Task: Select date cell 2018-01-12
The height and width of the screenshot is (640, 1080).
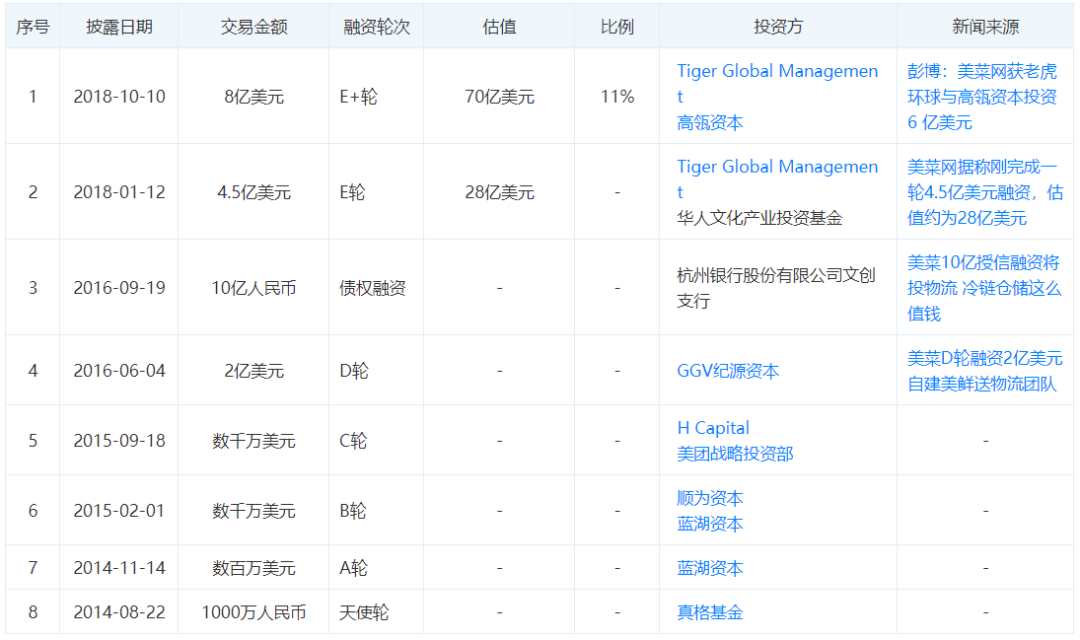Action: [119, 192]
